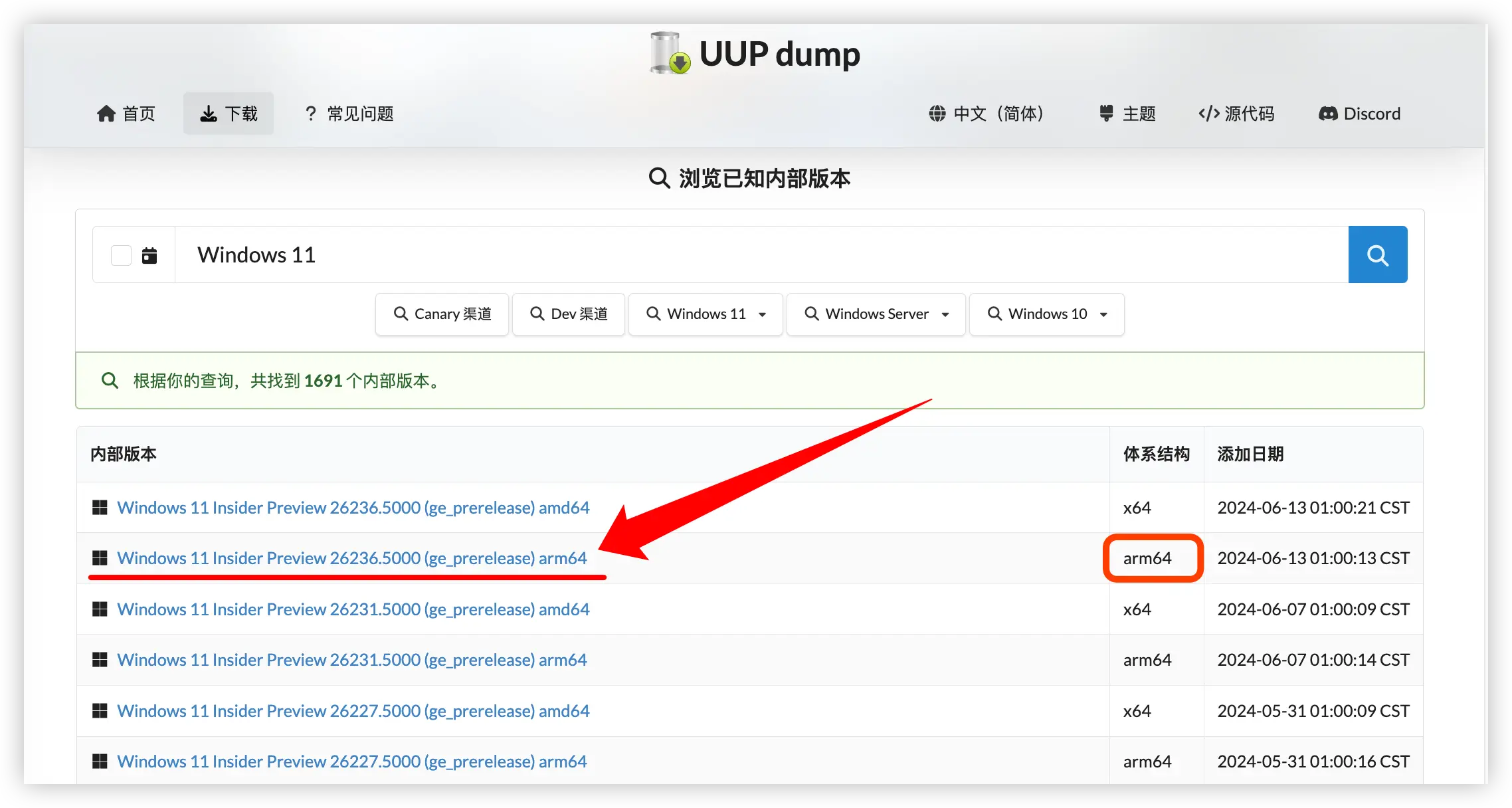Open 常见问题 FAQ page
Image resolution: width=1512 pixels, height=808 pixels.
point(349,114)
